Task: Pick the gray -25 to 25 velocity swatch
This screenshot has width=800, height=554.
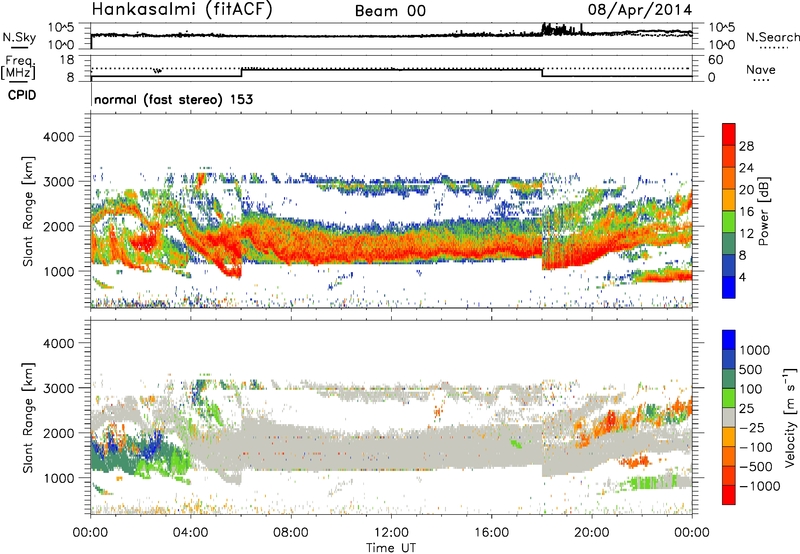Action: click(x=729, y=417)
